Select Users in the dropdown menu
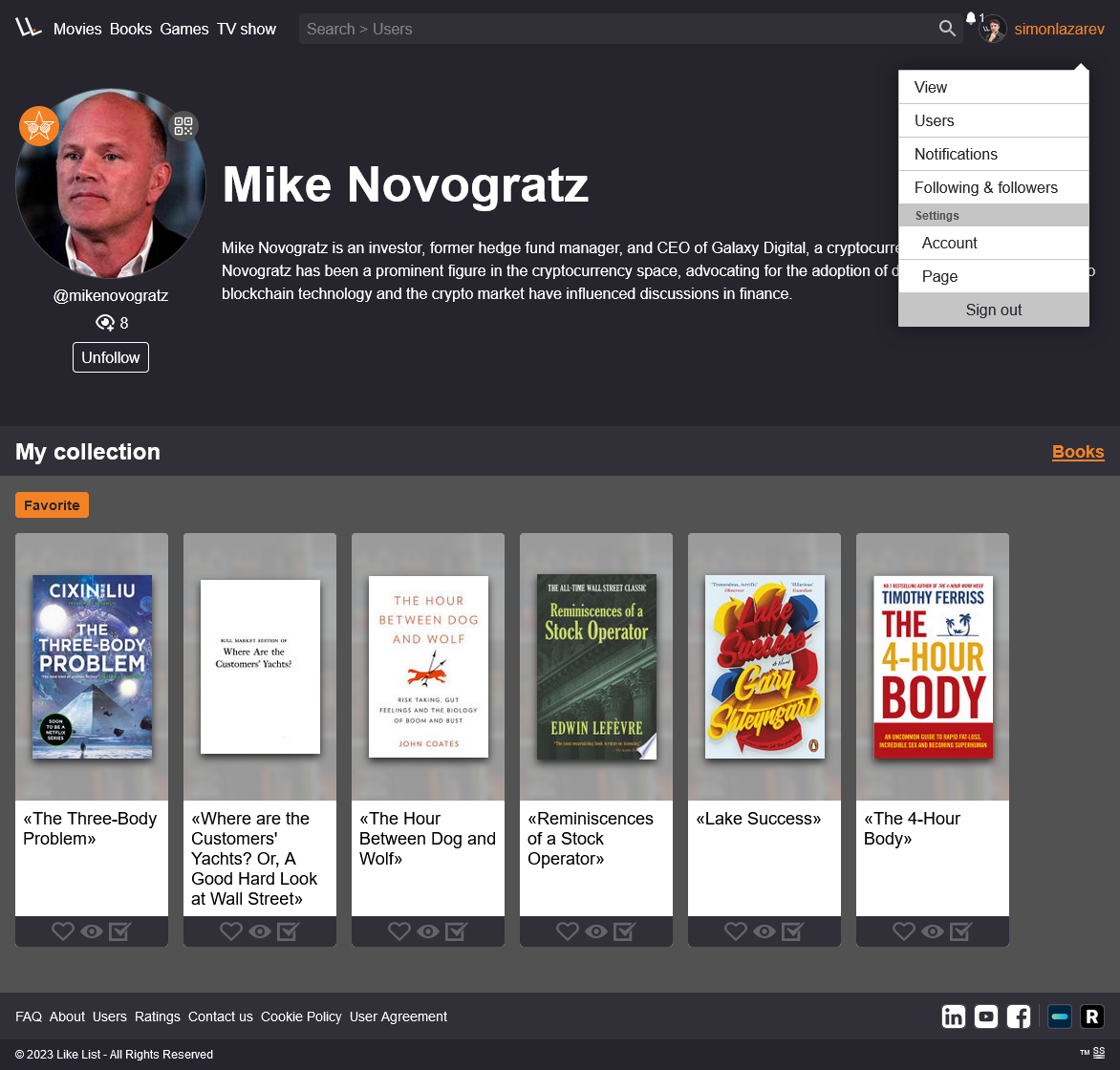Image resolution: width=1120 pixels, height=1070 pixels. tap(994, 120)
